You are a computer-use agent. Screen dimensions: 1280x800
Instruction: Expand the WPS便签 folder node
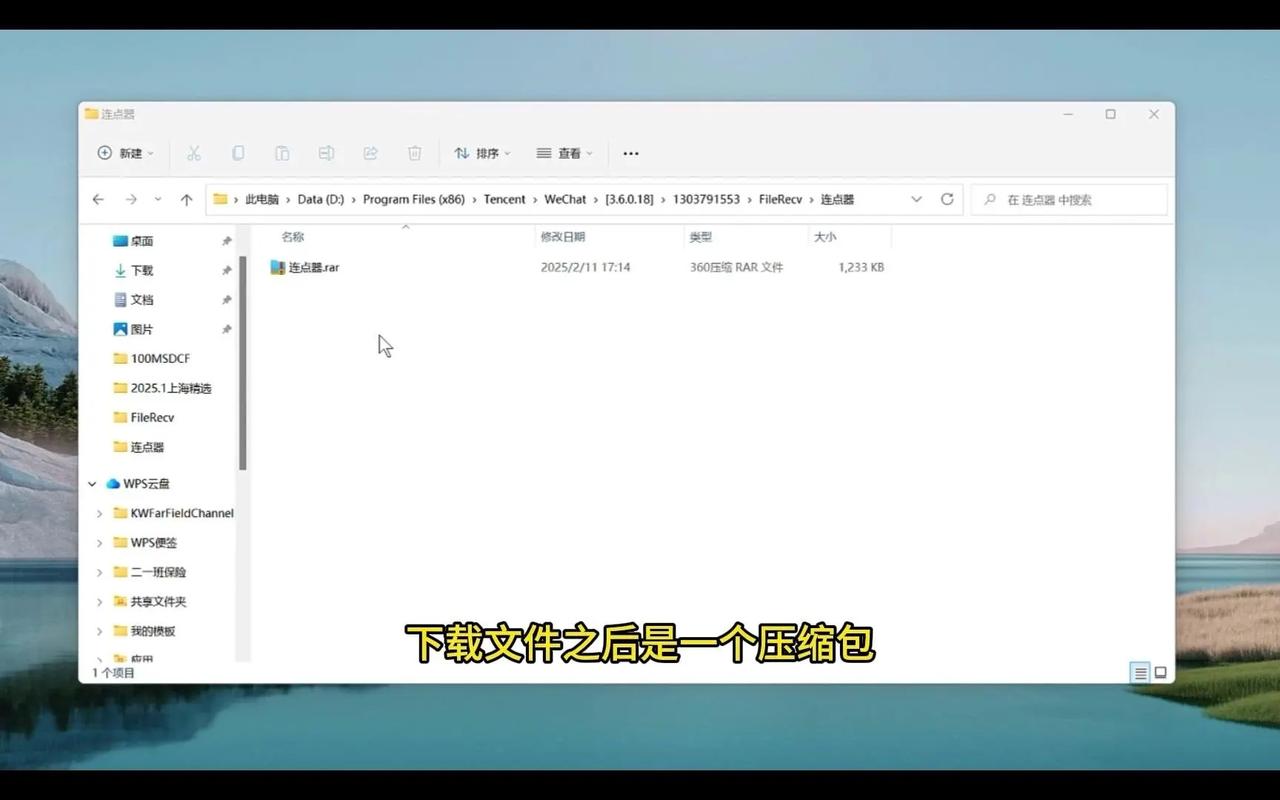coord(99,543)
